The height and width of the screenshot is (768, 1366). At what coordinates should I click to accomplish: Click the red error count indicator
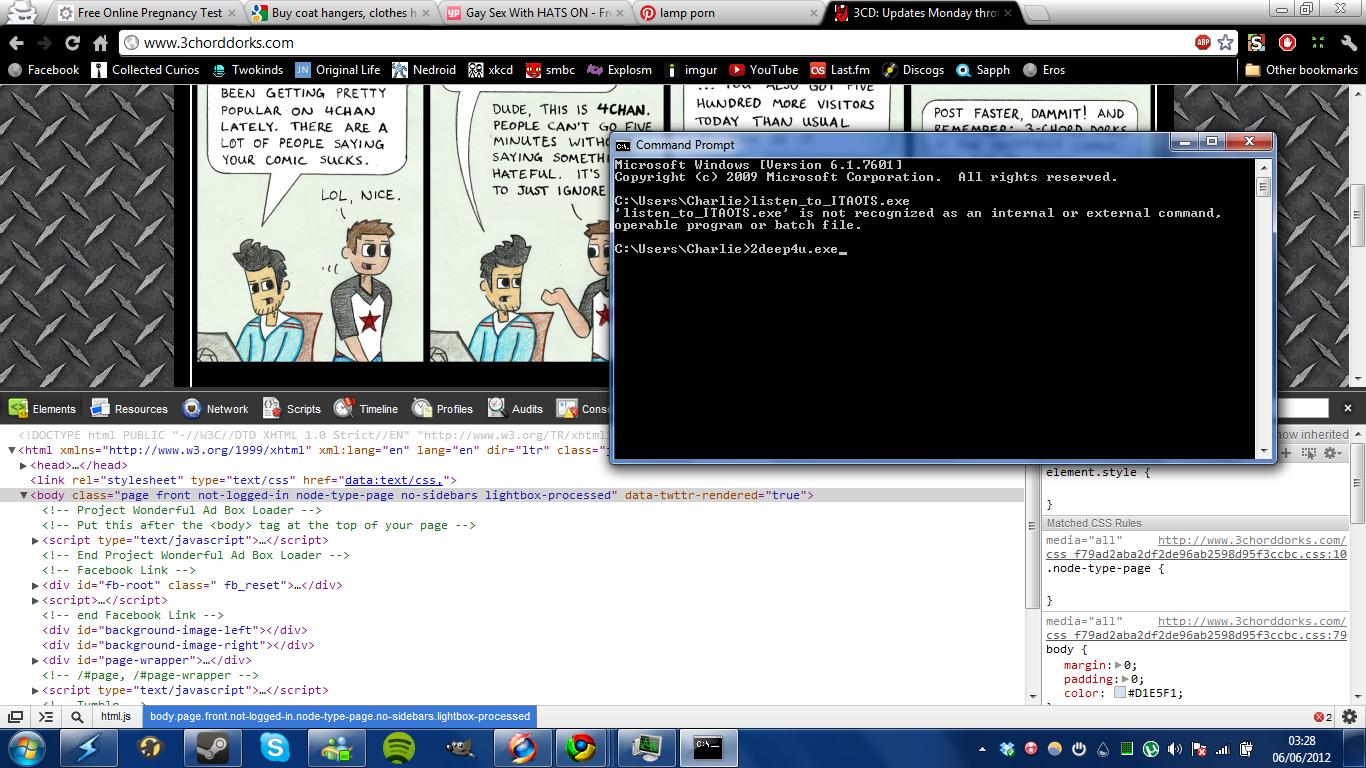click(1322, 717)
